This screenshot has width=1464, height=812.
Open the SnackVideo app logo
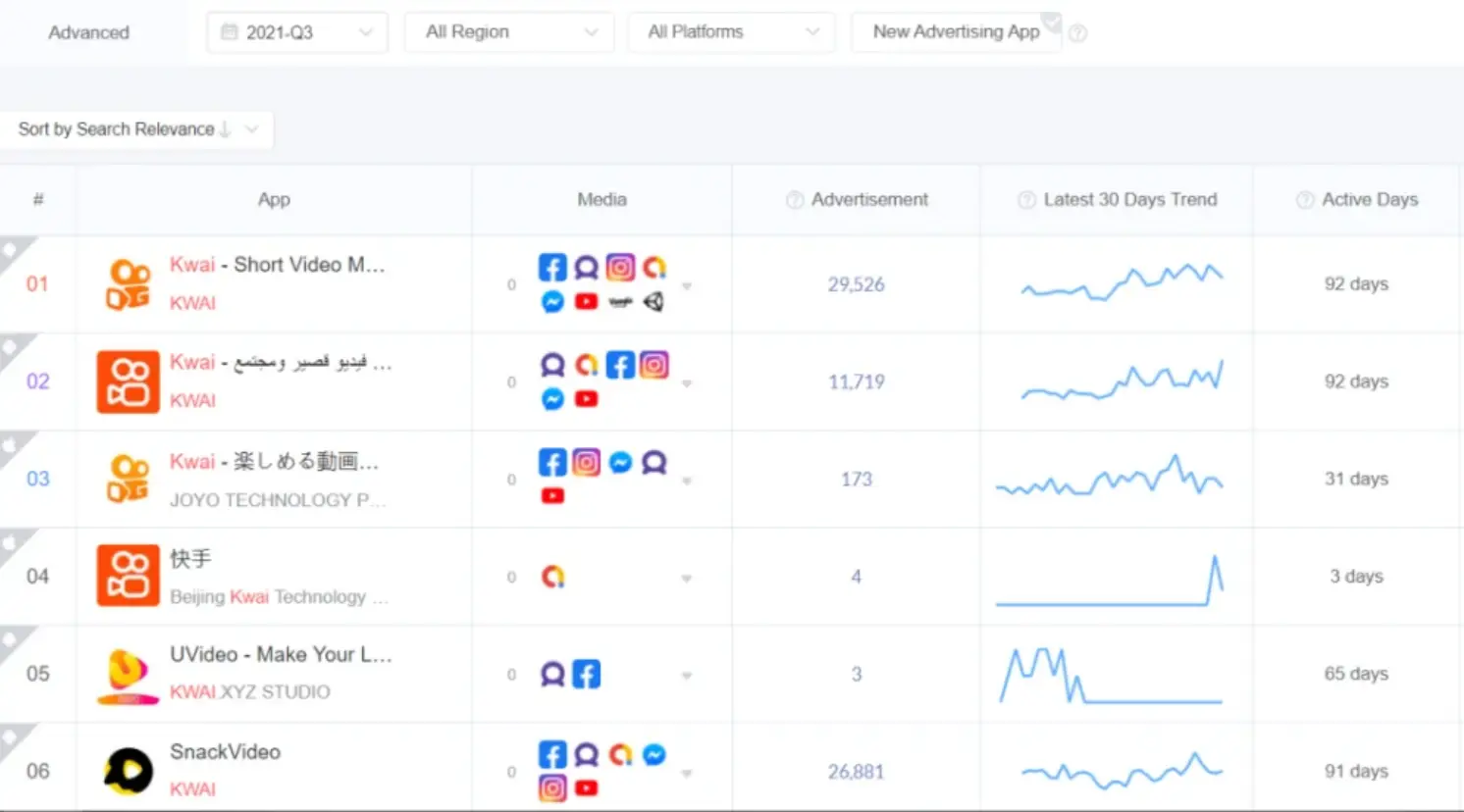[x=128, y=771]
